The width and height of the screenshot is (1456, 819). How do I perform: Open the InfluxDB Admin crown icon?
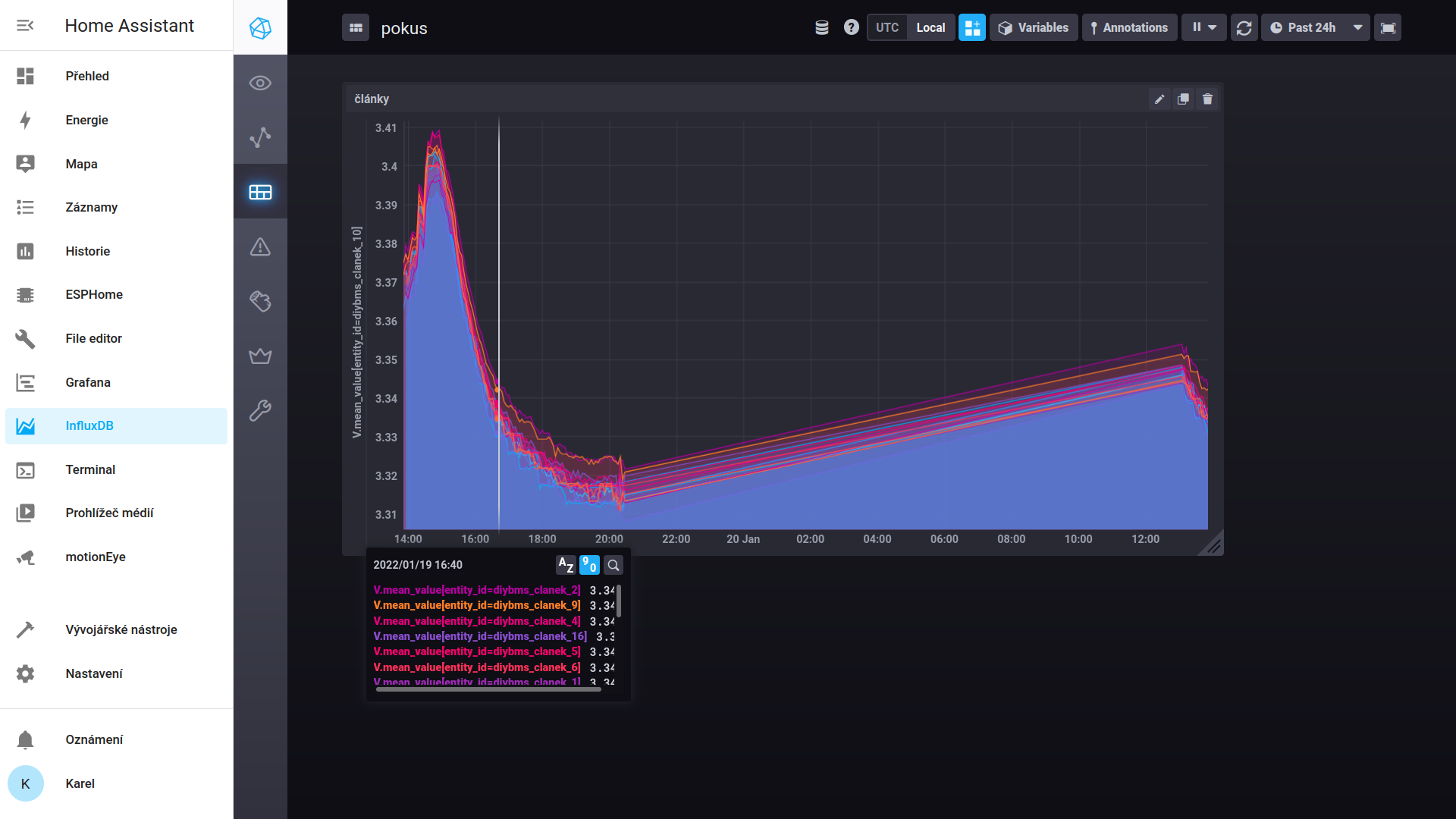coord(260,356)
